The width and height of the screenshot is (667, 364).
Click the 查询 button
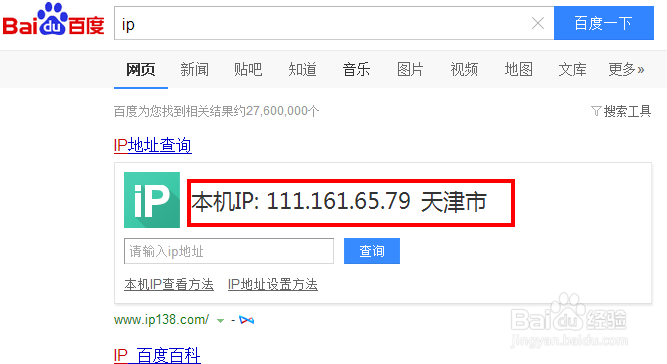[x=372, y=251]
